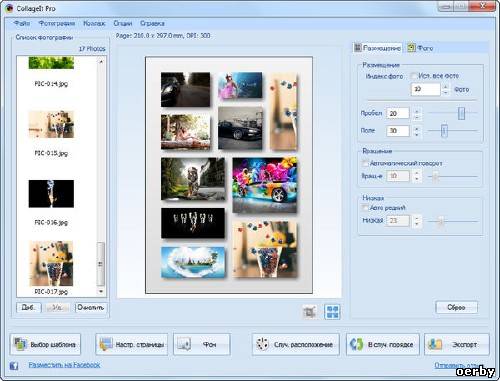
Task: Increase photo count with the up arrow
Action: 446,87
